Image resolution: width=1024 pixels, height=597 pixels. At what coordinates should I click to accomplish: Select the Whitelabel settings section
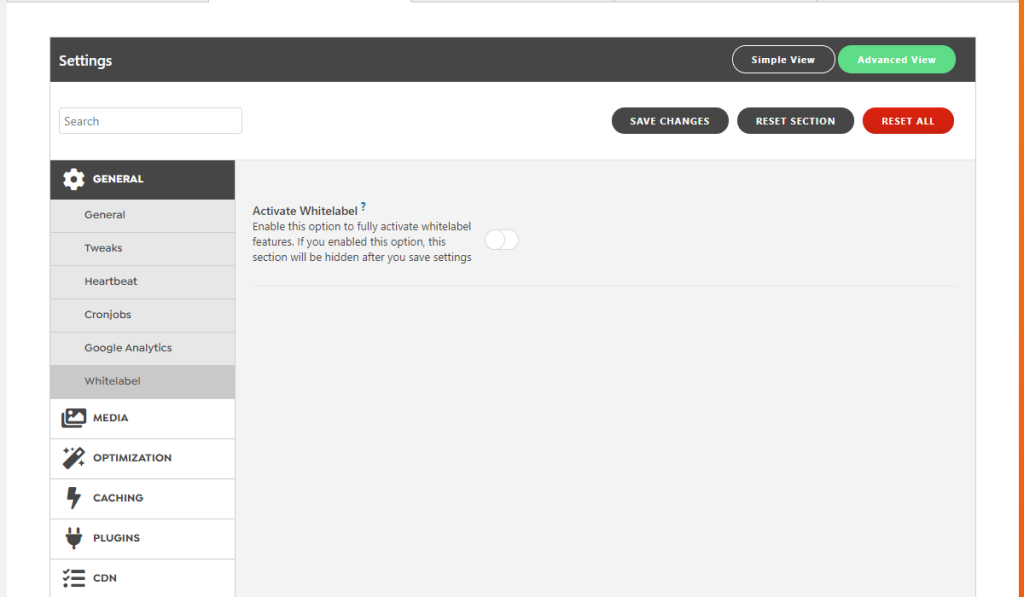click(x=142, y=382)
